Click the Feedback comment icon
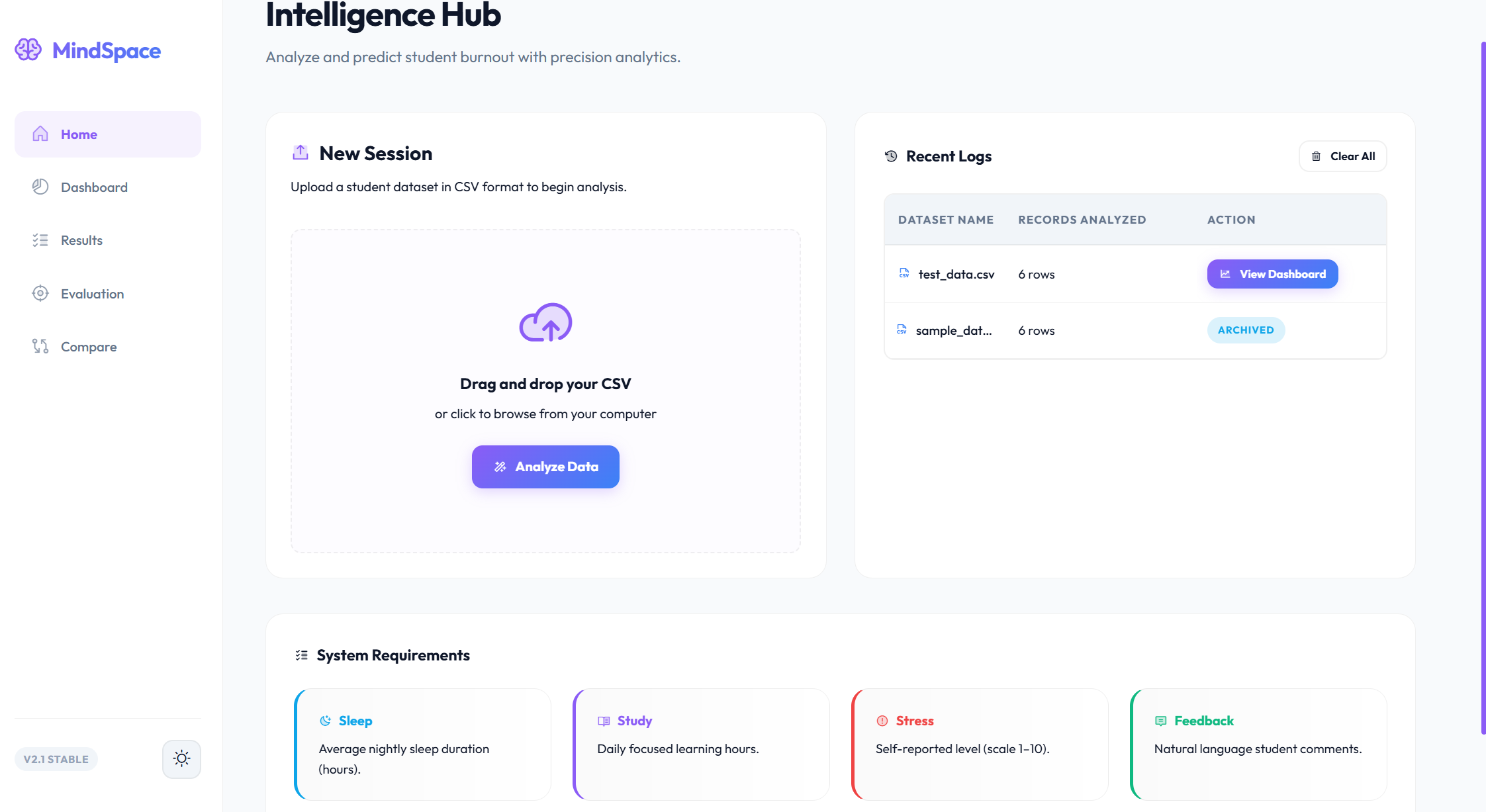This screenshot has height=812, width=1486. [1160, 721]
